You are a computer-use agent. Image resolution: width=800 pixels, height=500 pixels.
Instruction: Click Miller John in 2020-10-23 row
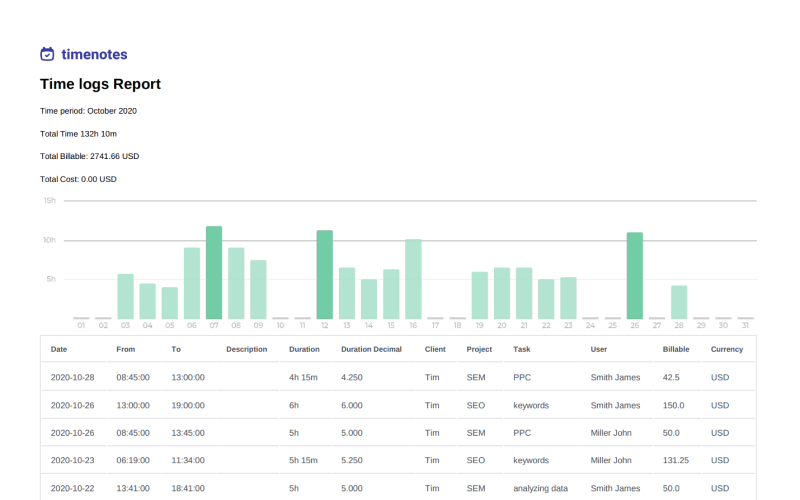pos(611,460)
